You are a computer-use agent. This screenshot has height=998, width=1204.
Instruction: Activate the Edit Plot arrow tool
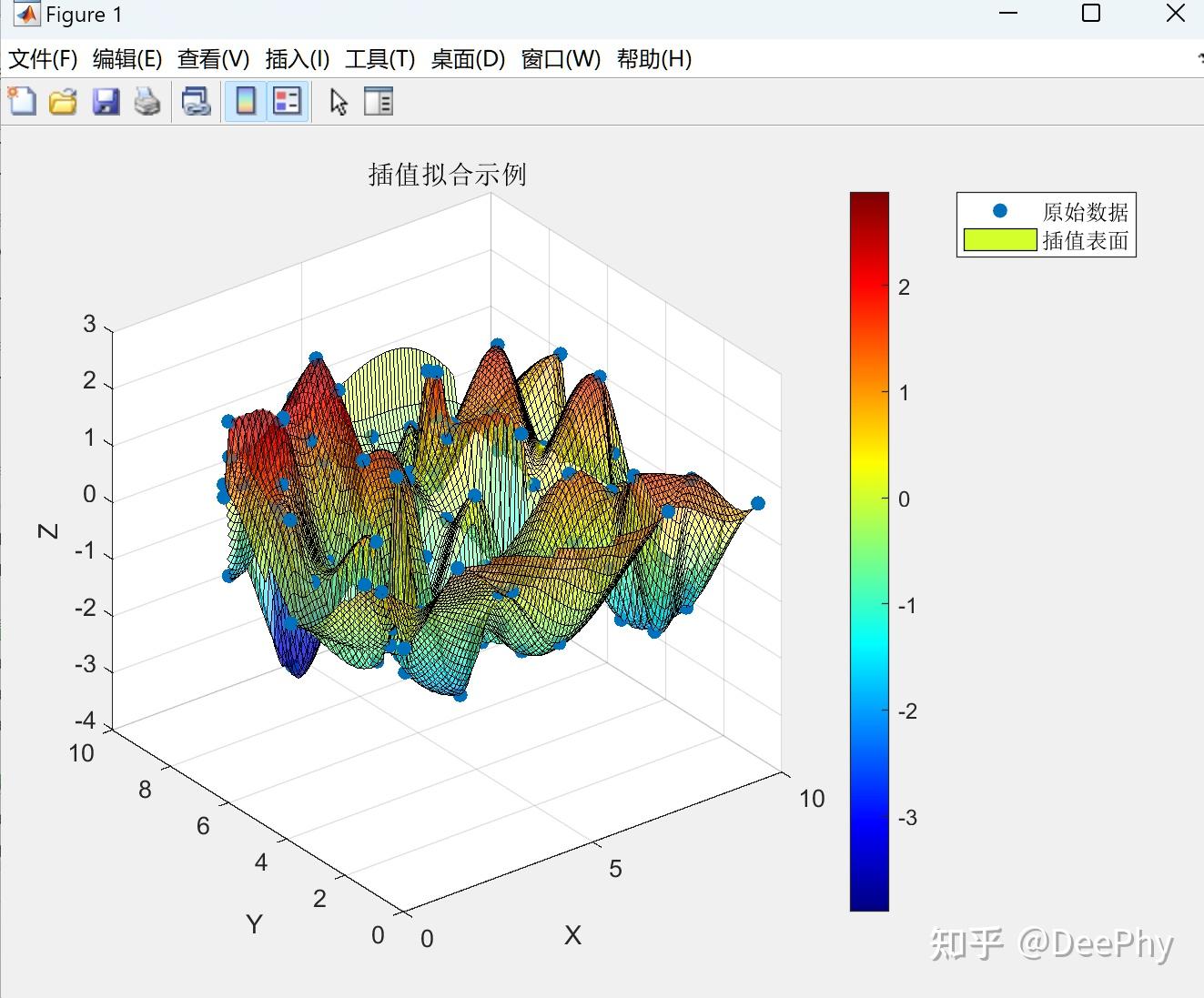pyautogui.click(x=337, y=101)
